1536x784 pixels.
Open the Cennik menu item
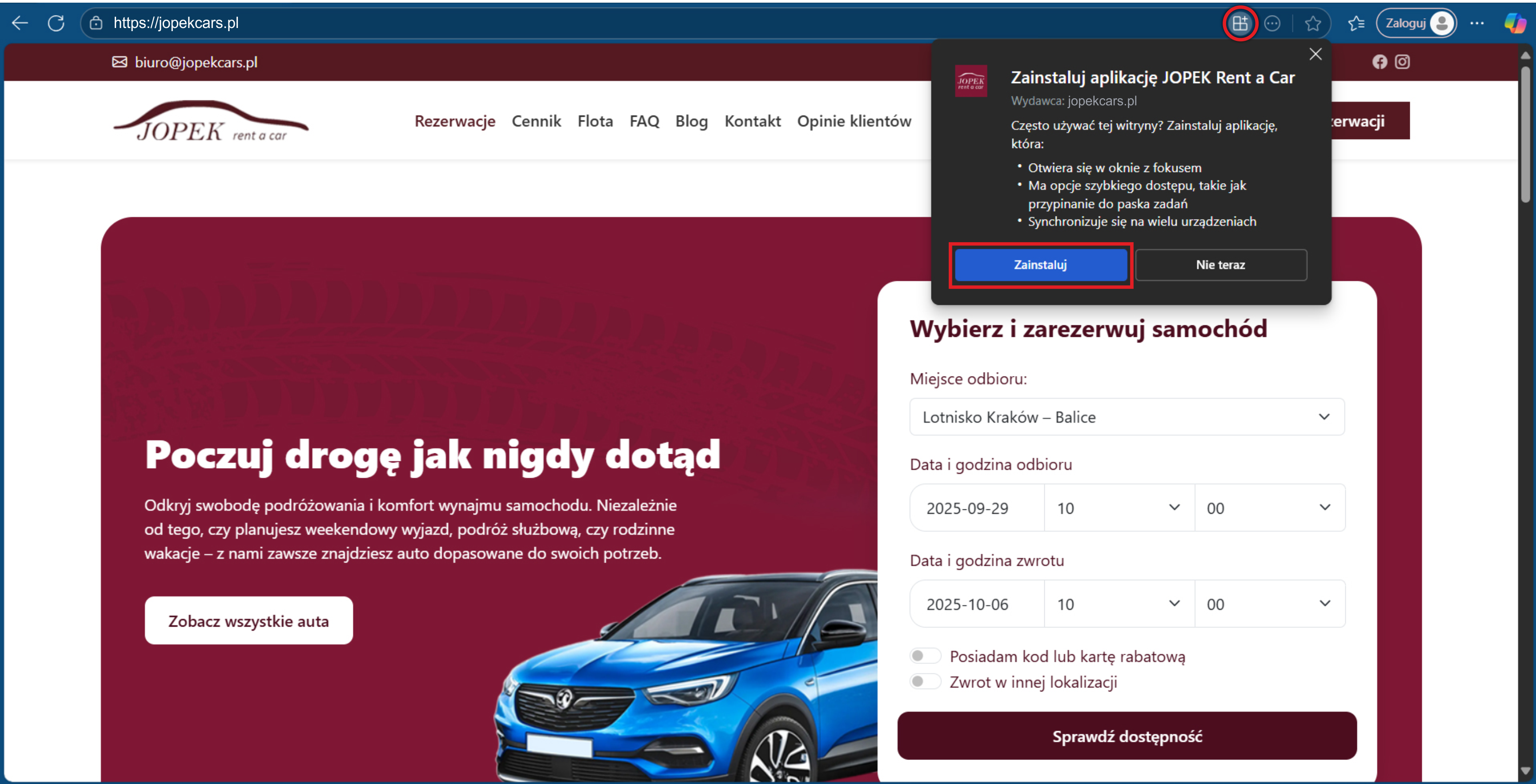point(536,121)
